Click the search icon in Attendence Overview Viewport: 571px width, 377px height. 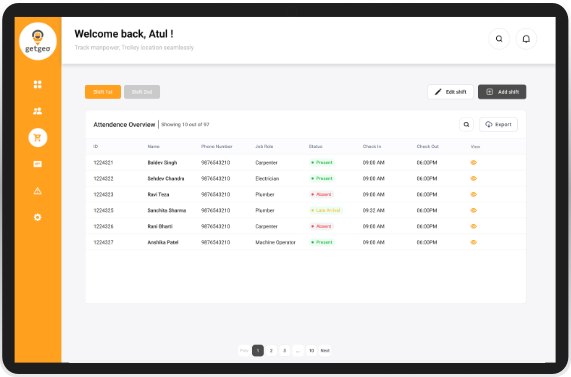click(466, 125)
